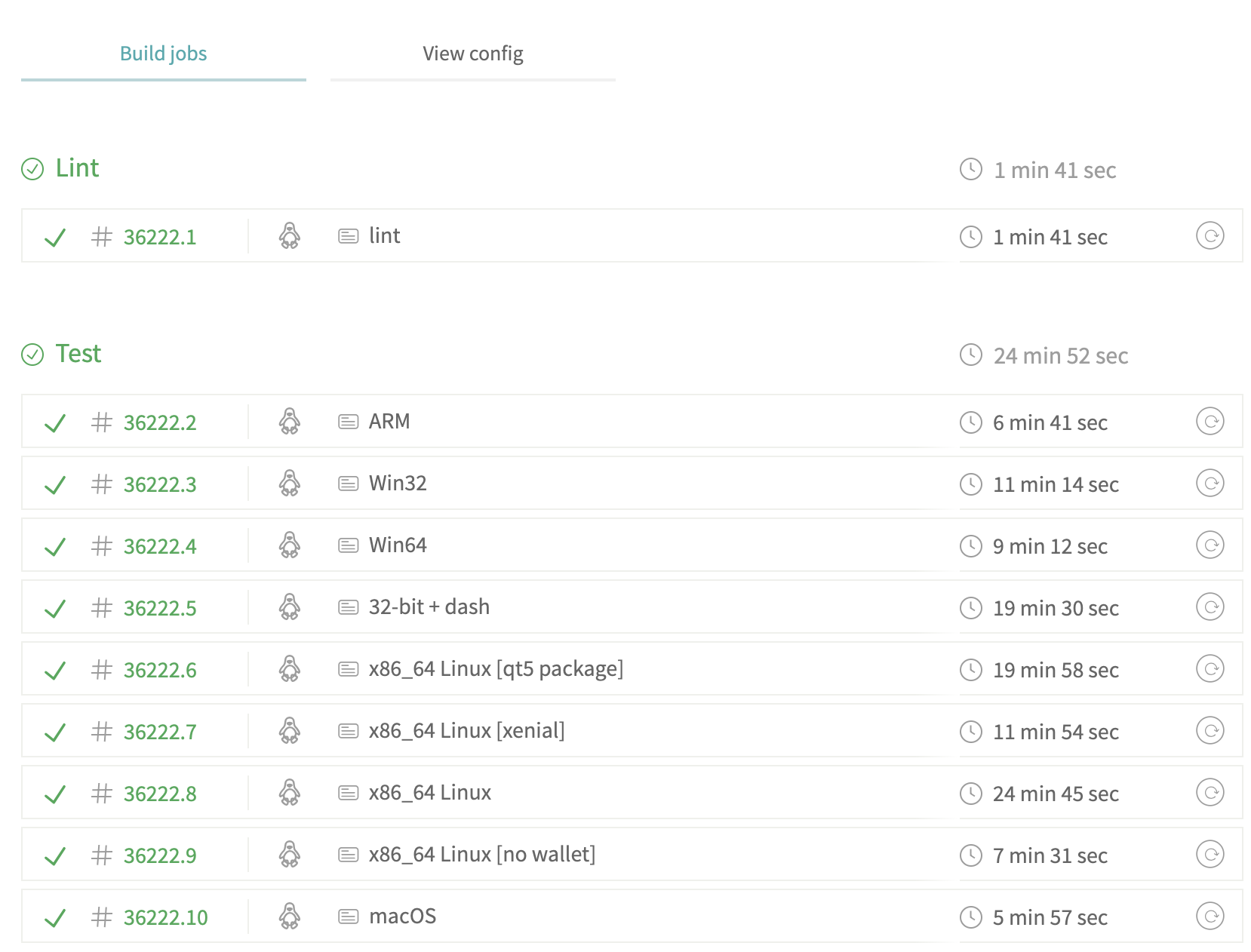Restart the lint job
Viewport: 1251px width, 952px height.
(x=1210, y=236)
